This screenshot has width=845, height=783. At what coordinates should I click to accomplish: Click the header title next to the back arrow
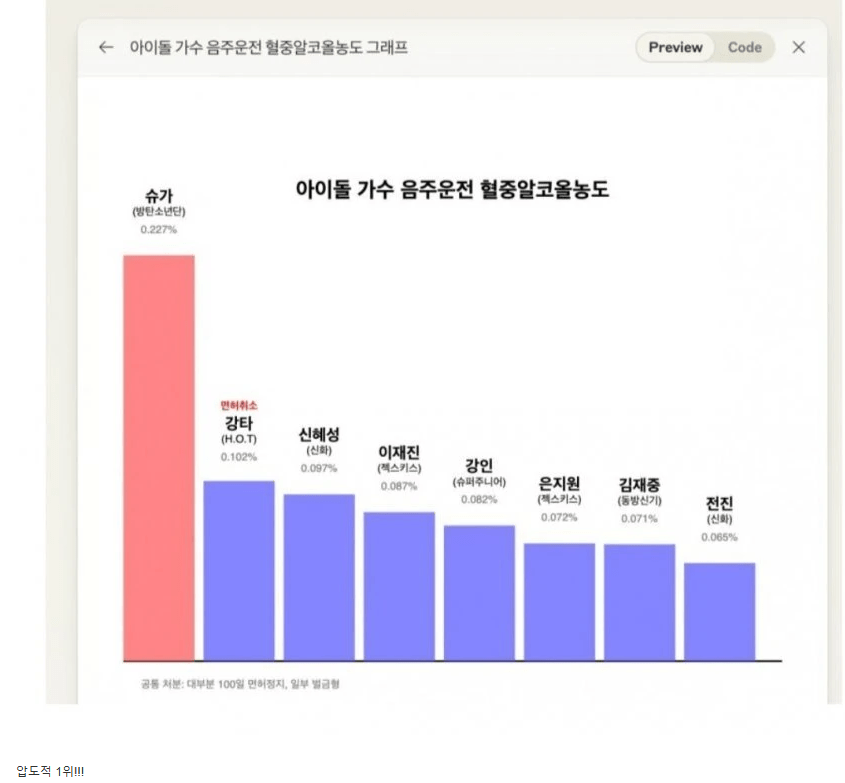pyautogui.click(x=268, y=47)
